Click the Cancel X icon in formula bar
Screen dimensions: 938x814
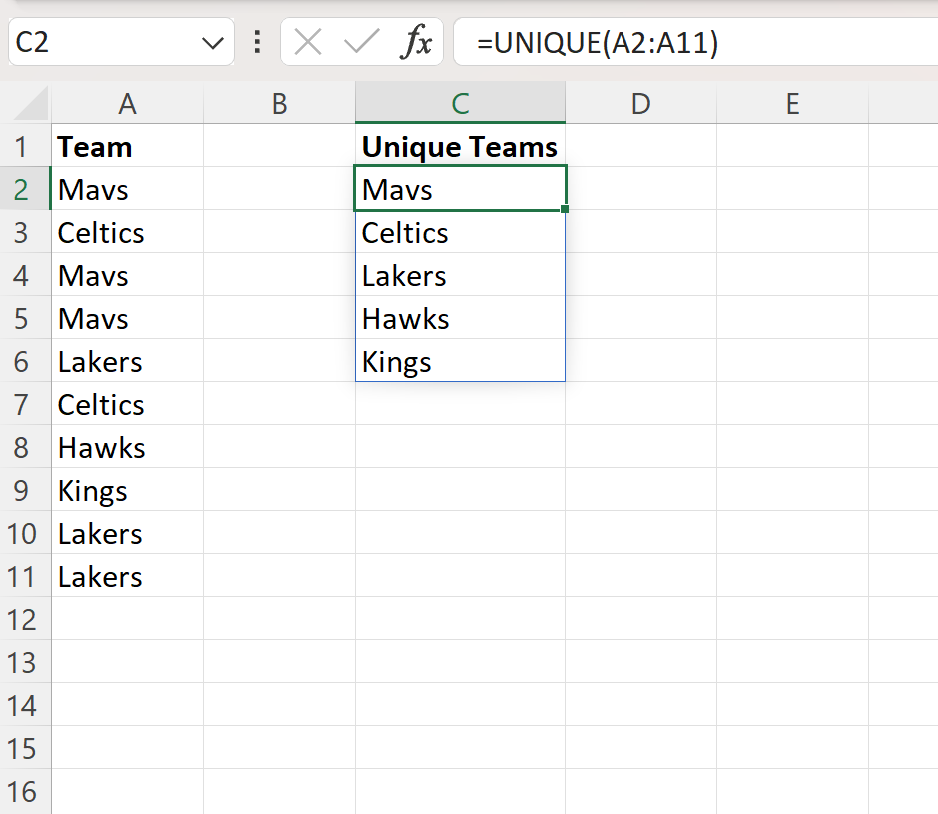(308, 43)
